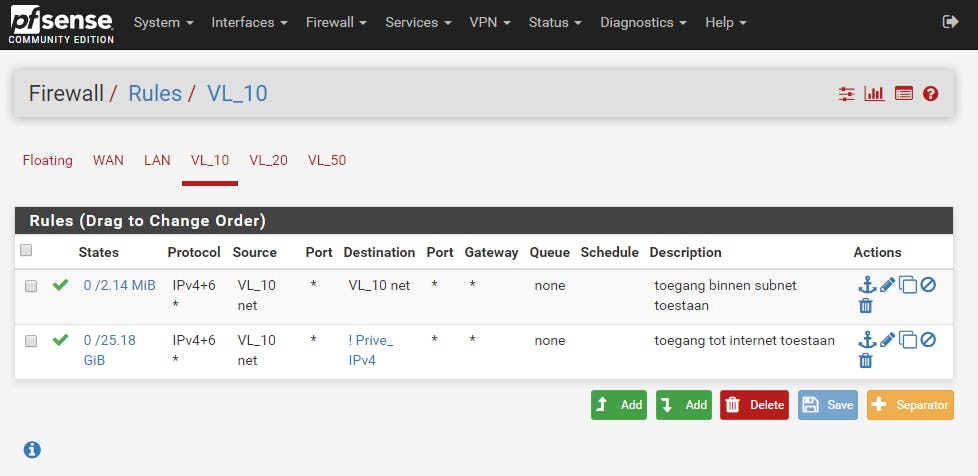
Task: Switch to the WAN tab
Action: pos(108,160)
